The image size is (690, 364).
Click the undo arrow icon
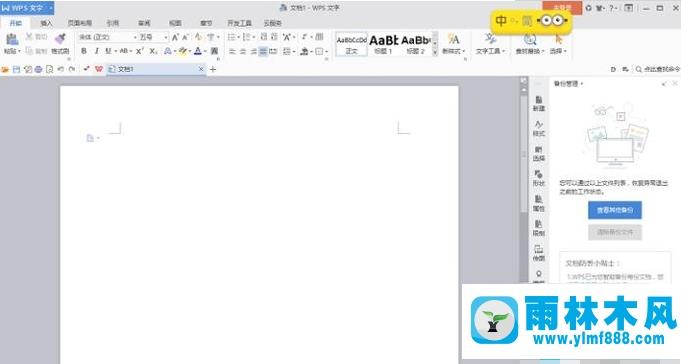[61, 69]
